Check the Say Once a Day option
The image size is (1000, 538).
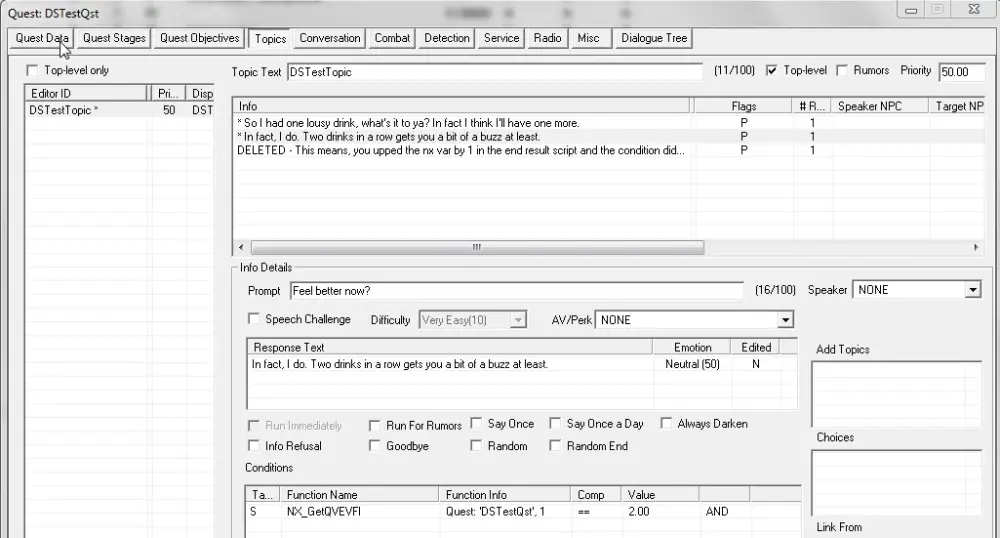[x=555, y=423]
